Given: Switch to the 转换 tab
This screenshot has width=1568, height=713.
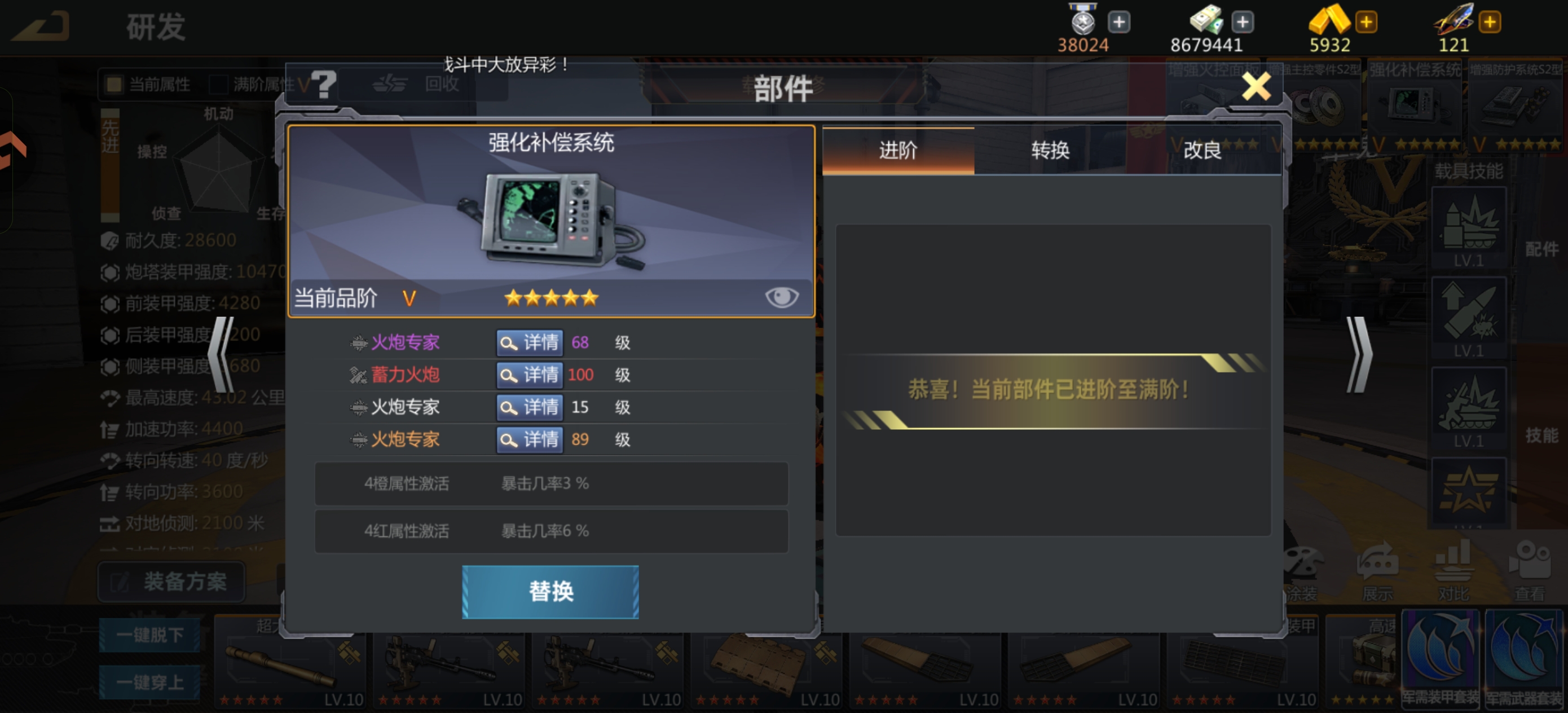Looking at the screenshot, I should coord(1050,151).
